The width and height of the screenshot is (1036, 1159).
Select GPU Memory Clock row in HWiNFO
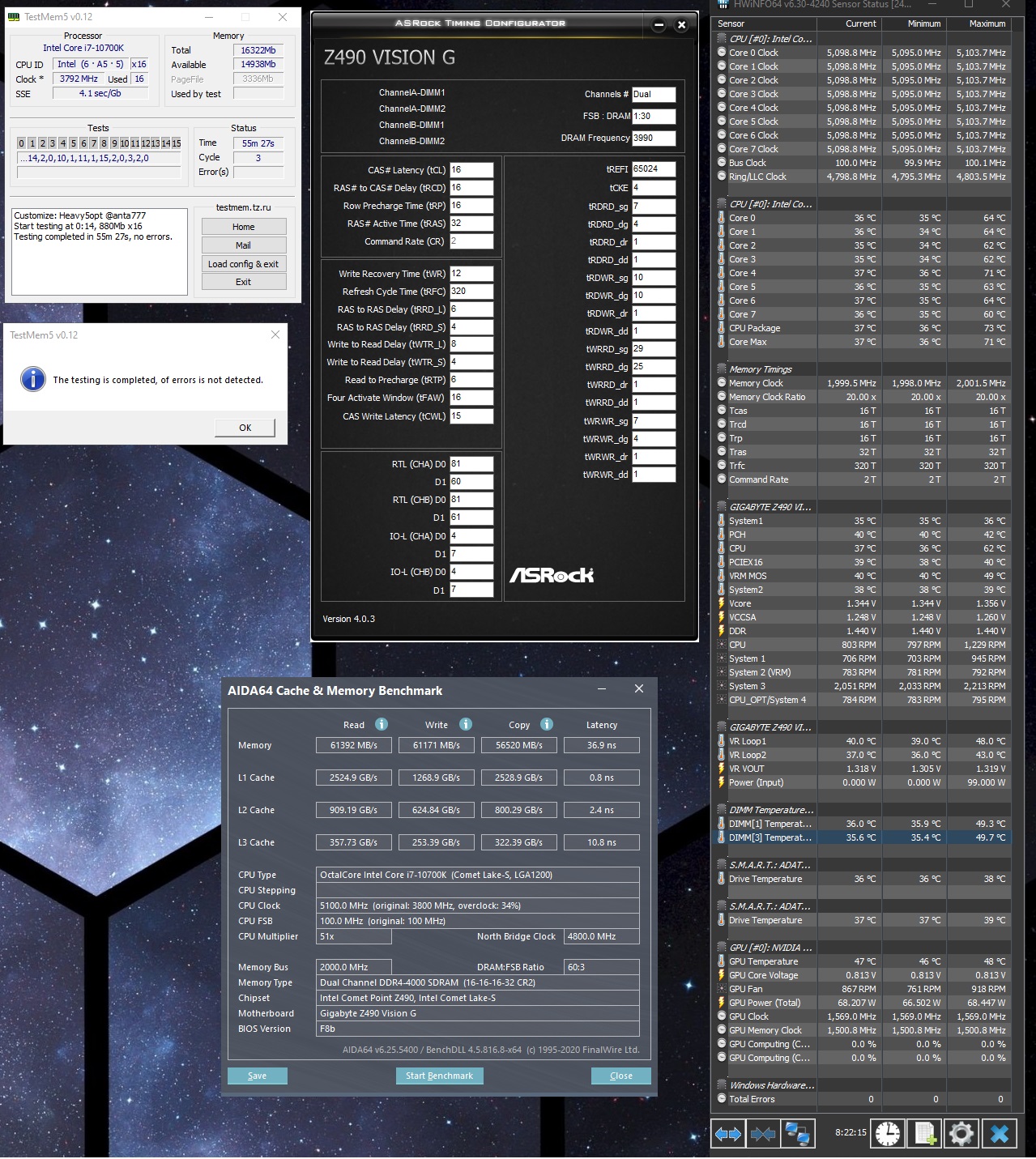[x=862, y=1030]
